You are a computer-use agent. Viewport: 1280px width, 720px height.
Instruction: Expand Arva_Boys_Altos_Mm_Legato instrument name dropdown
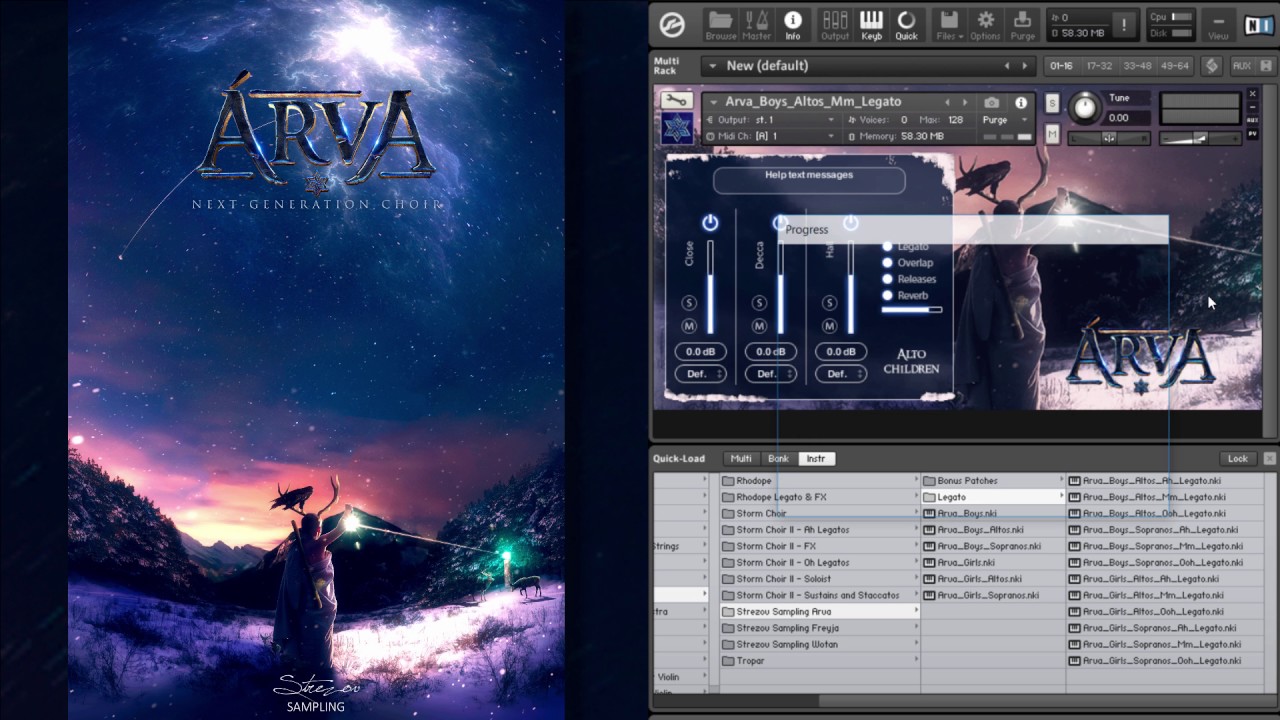(713, 102)
